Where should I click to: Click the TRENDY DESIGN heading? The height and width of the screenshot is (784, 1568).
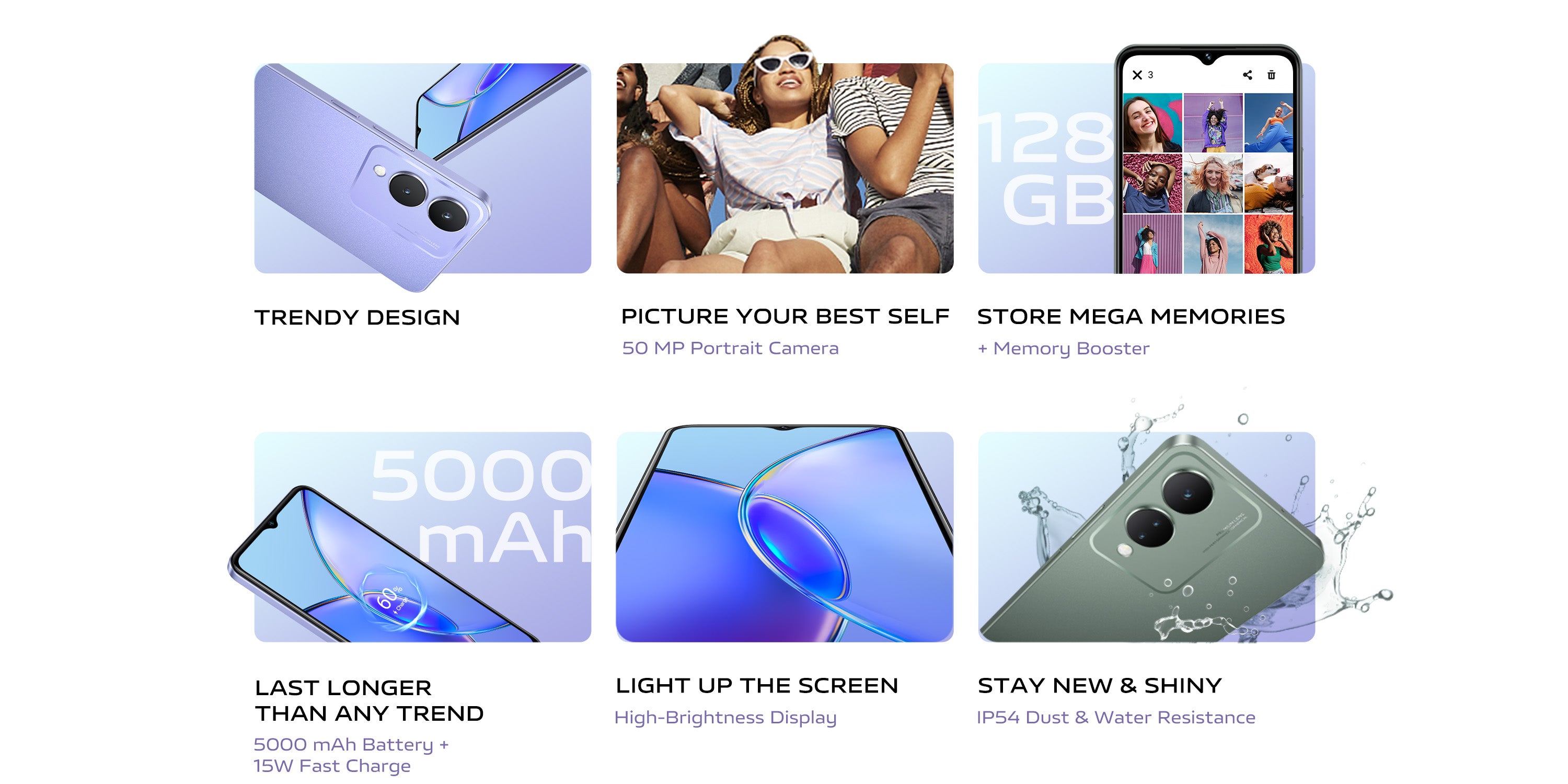click(358, 317)
